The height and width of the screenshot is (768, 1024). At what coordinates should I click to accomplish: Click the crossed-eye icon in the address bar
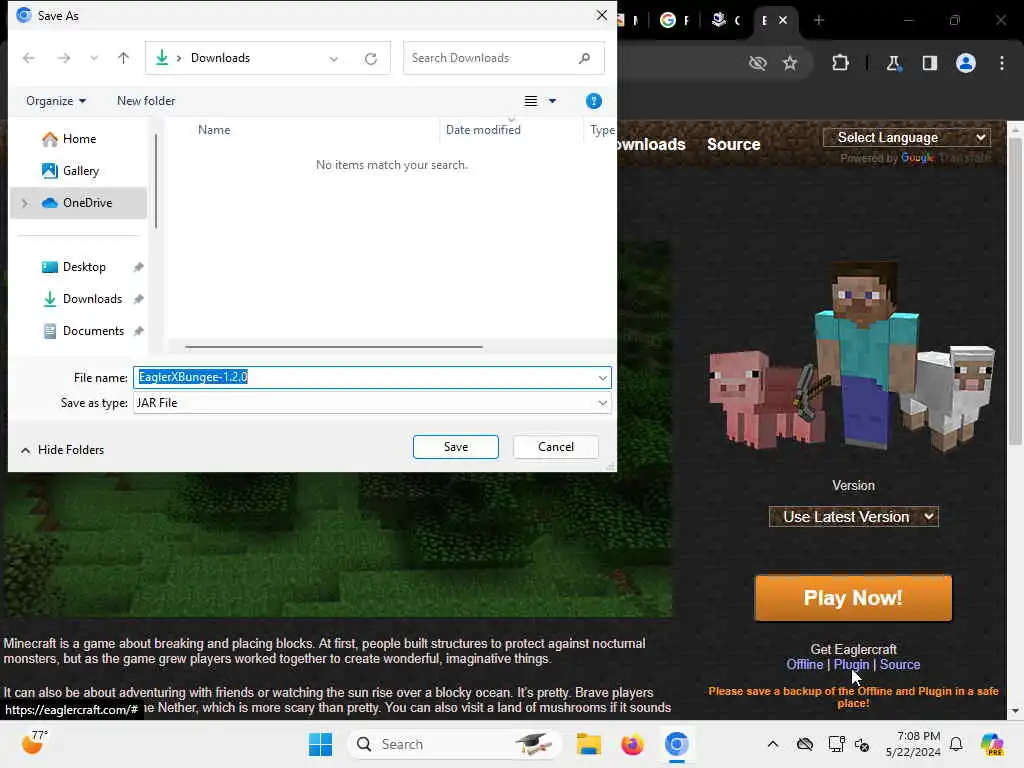pyautogui.click(x=758, y=63)
